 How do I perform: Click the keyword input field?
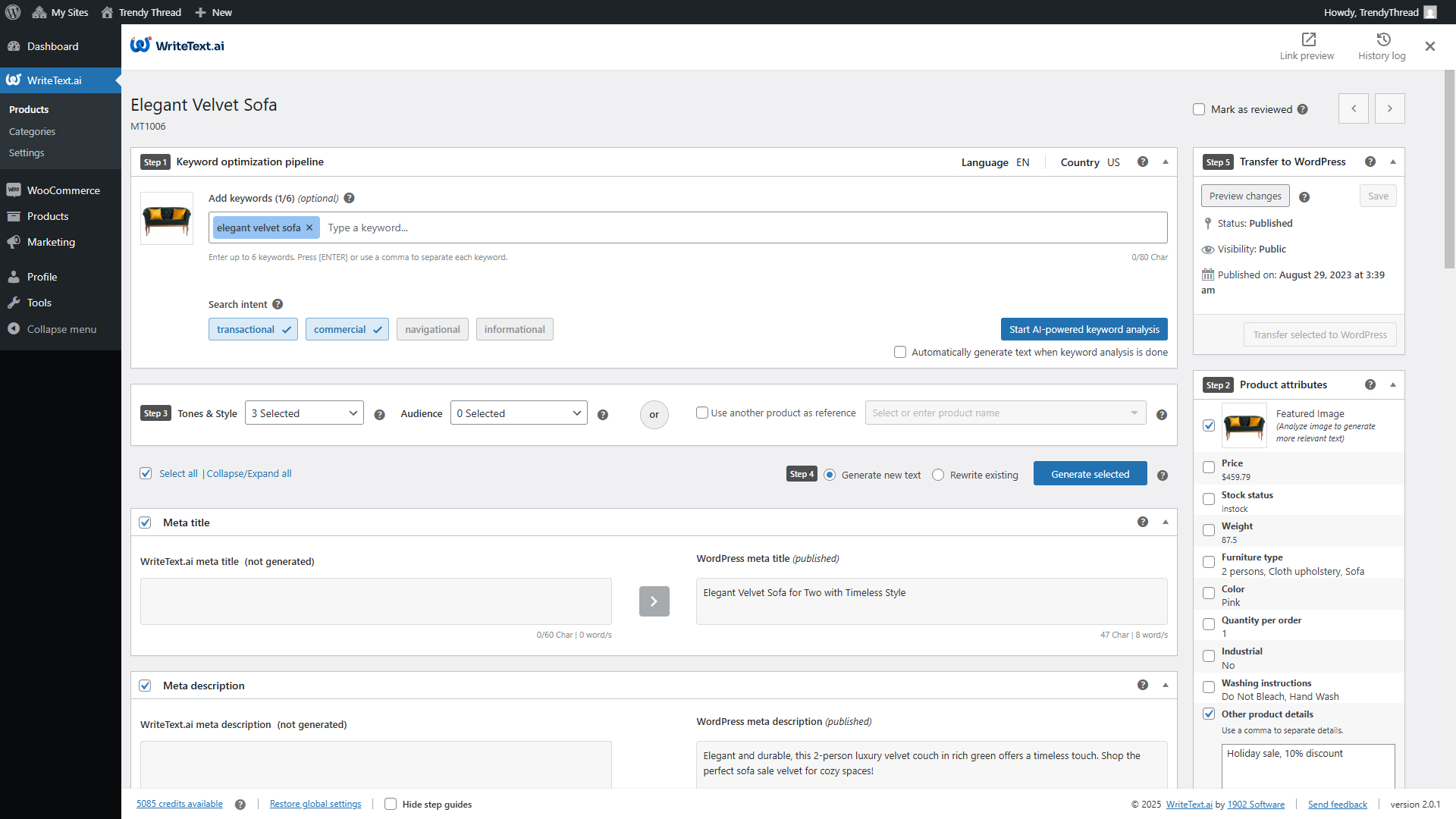[x=743, y=227]
